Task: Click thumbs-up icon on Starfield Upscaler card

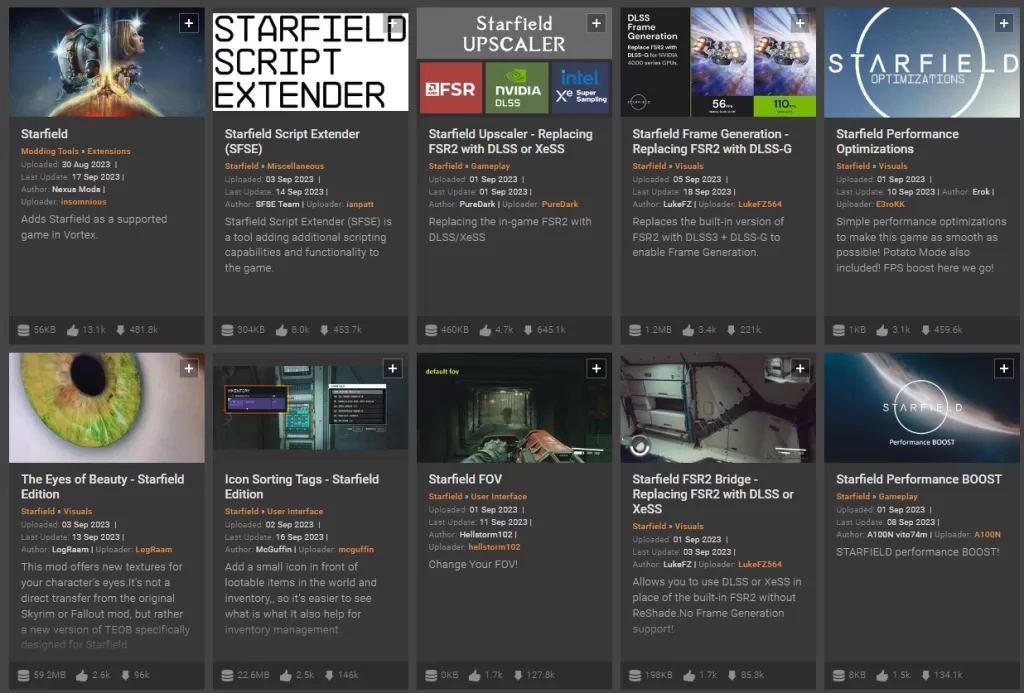Action: tap(485, 330)
